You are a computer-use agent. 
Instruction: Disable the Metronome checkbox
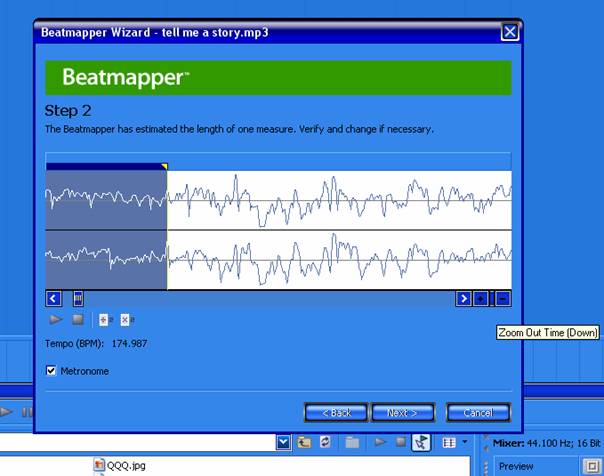click(52, 371)
